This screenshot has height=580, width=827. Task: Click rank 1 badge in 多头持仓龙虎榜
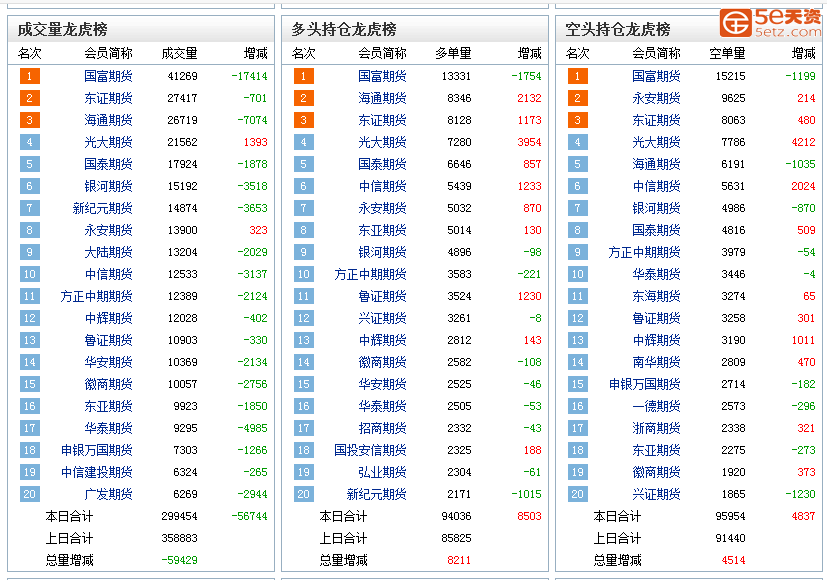tap(304, 76)
